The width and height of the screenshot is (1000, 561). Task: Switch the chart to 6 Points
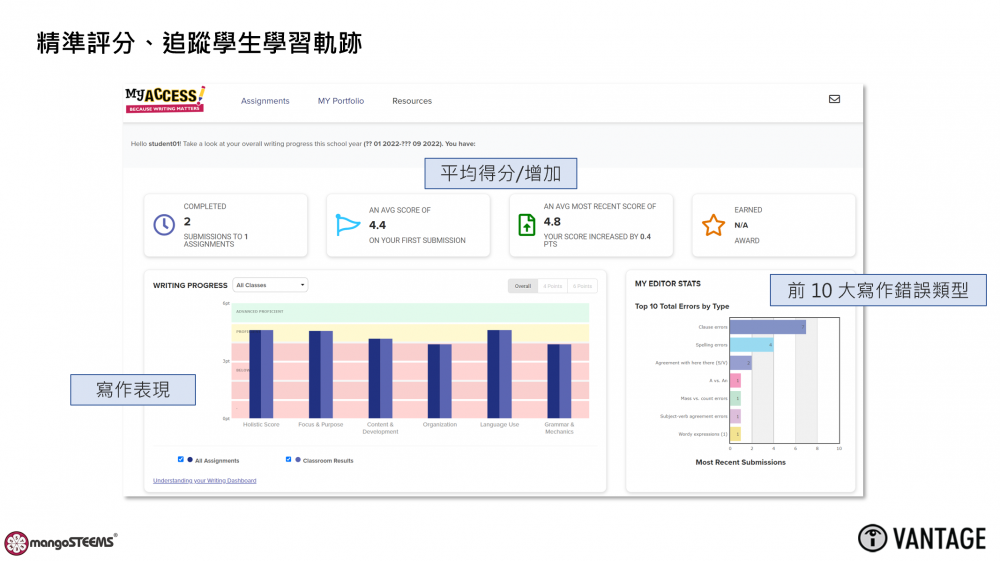pyautogui.click(x=583, y=286)
